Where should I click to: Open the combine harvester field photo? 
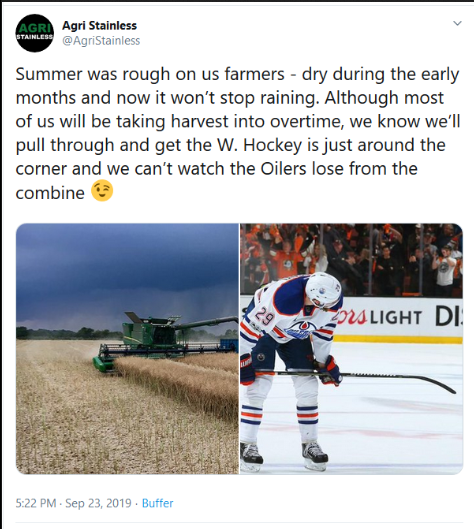tap(127, 349)
